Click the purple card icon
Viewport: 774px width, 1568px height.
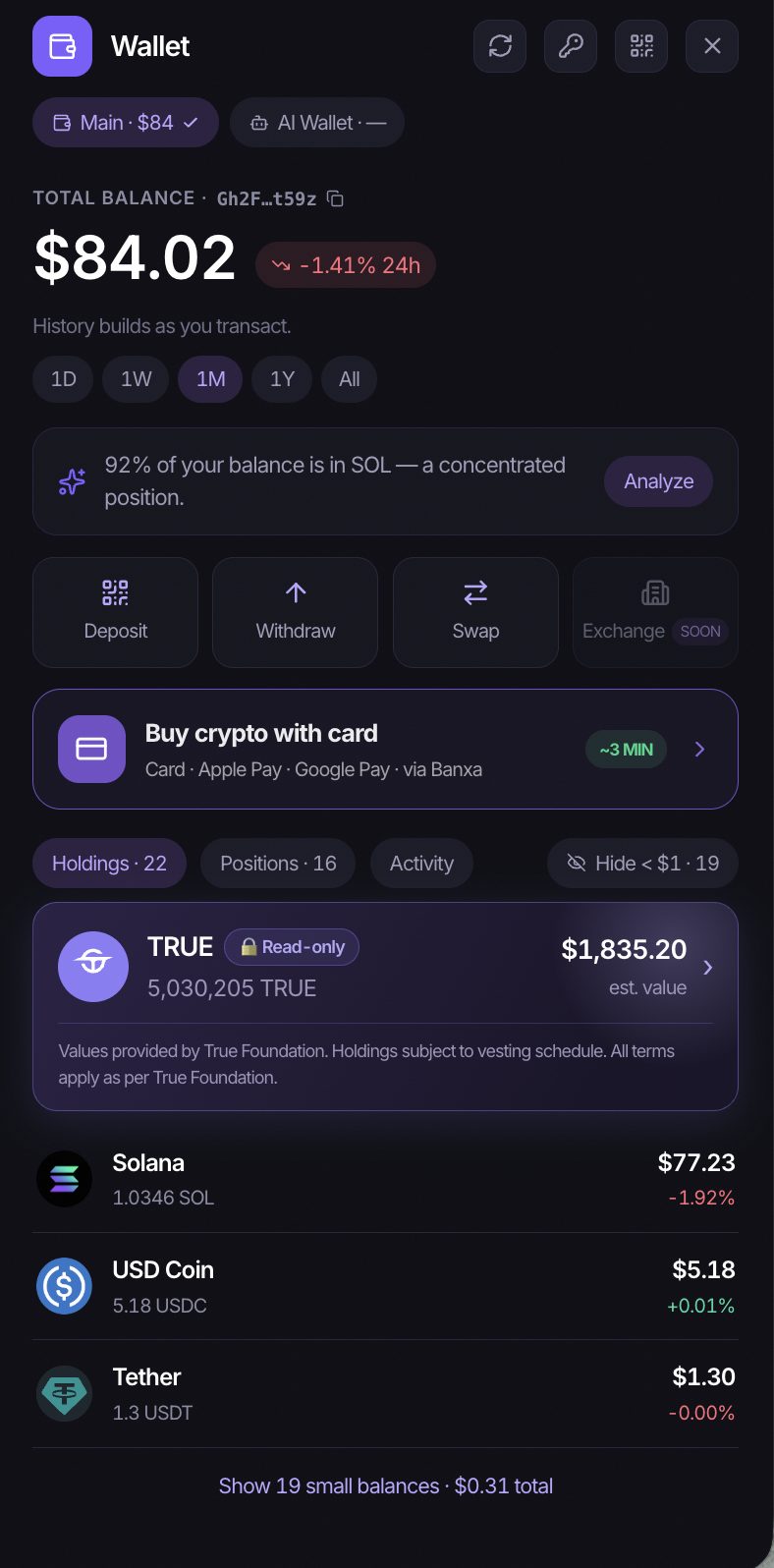tap(91, 749)
